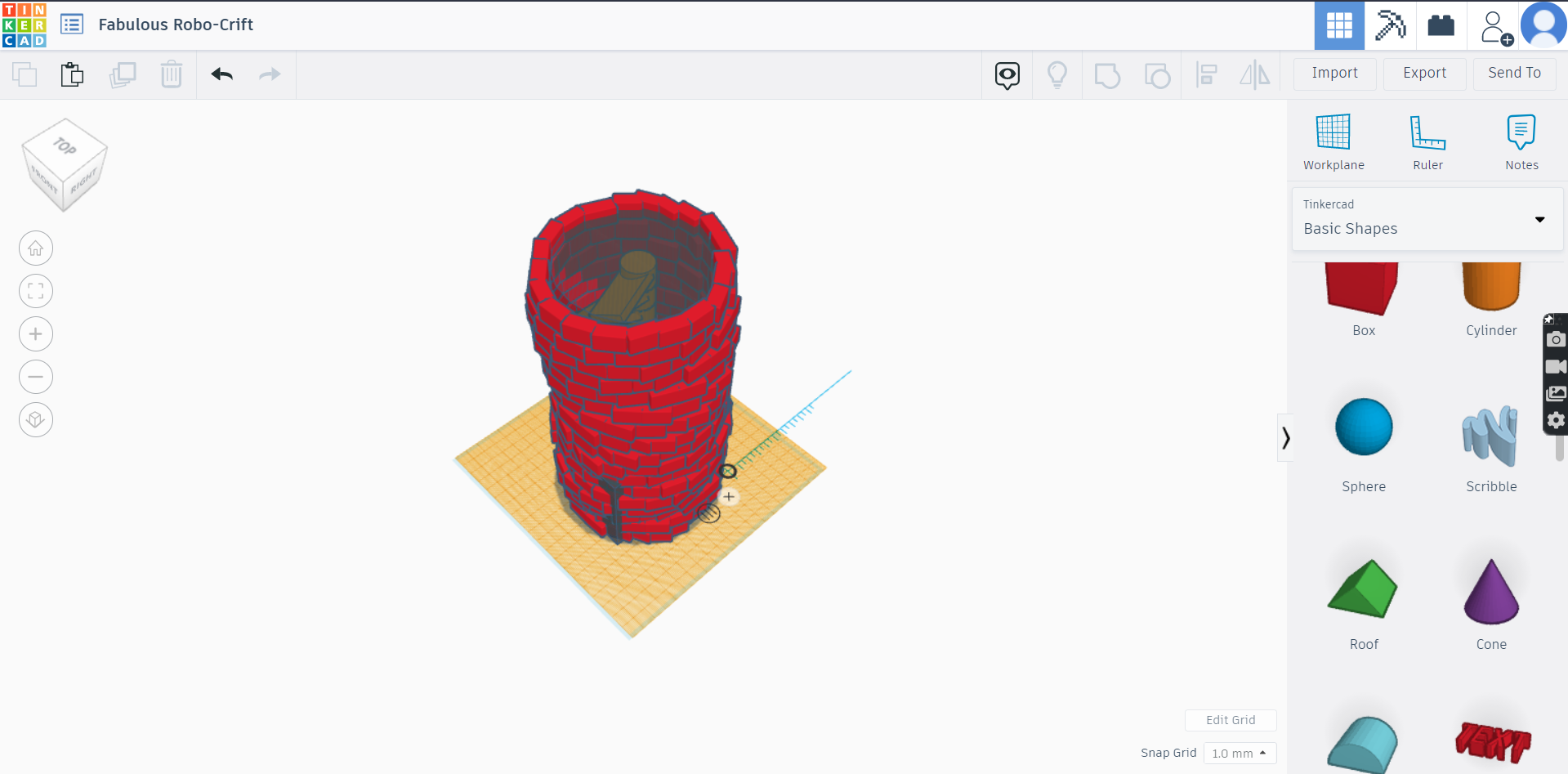Zoom out with the minus button
1568x774 pixels.
(x=36, y=377)
